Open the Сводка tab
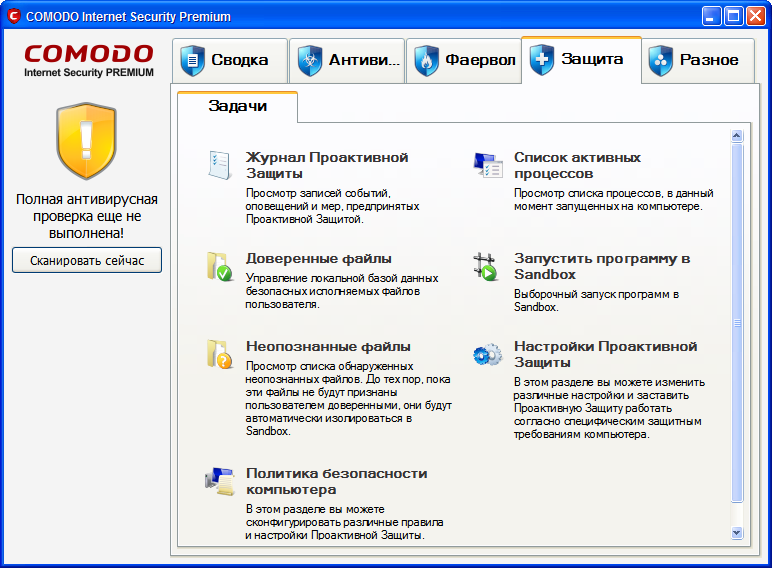This screenshot has height=568, width=772. pos(230,61)
